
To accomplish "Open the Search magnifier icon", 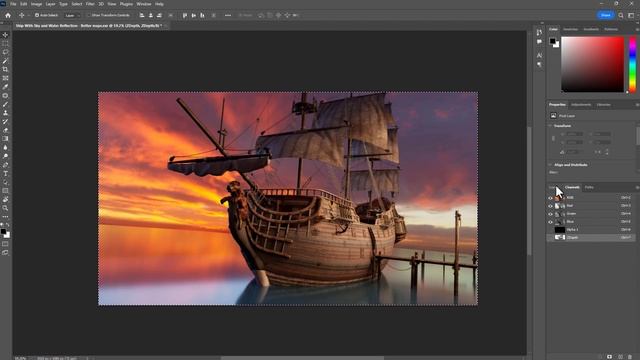I will point(621,16).
